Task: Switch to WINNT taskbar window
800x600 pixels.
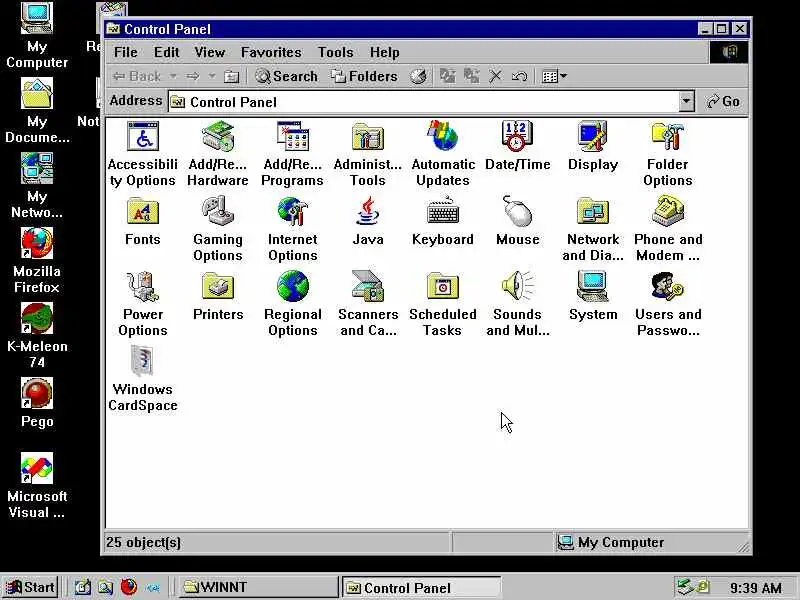Action: [258, 587]
